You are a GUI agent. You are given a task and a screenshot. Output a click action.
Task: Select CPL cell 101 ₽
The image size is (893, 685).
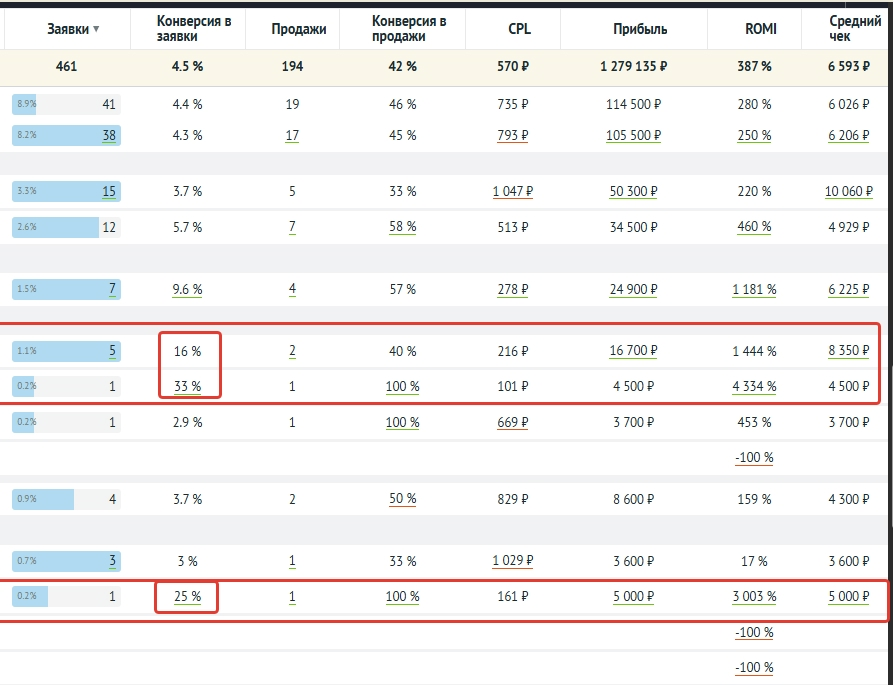513,387
